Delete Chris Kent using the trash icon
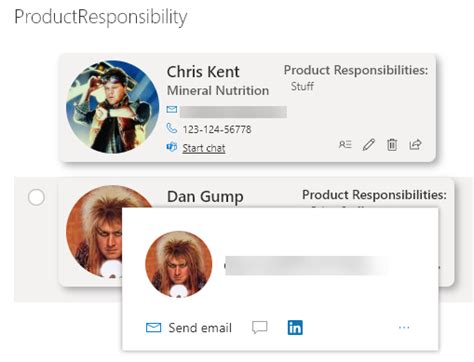Viewport: 474px width, 362px height. 392,145
